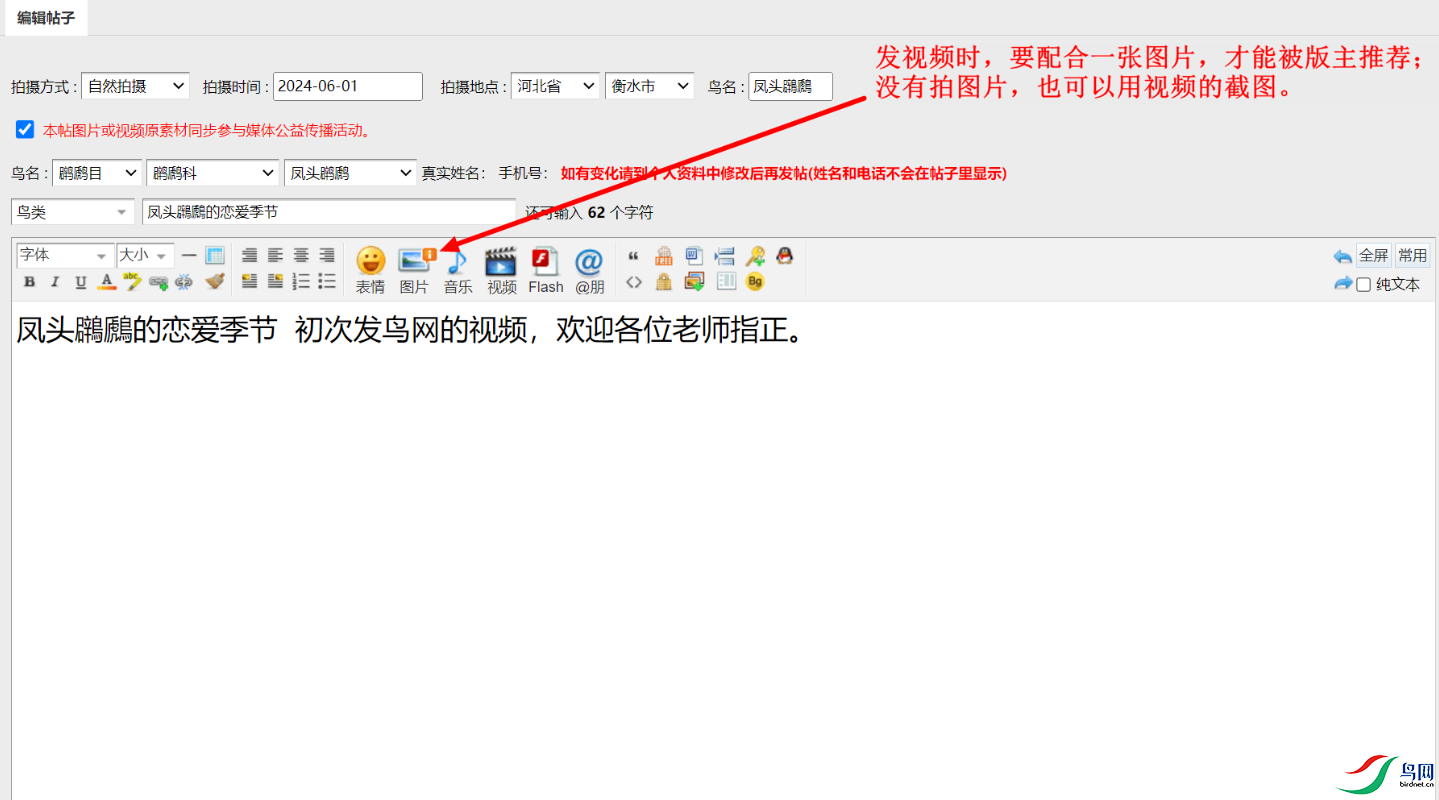Viewport: 1439px width, 800px height.
Task: Insert a 视频 video into the post
Action: pyautogui.click(x=501, y=270)
